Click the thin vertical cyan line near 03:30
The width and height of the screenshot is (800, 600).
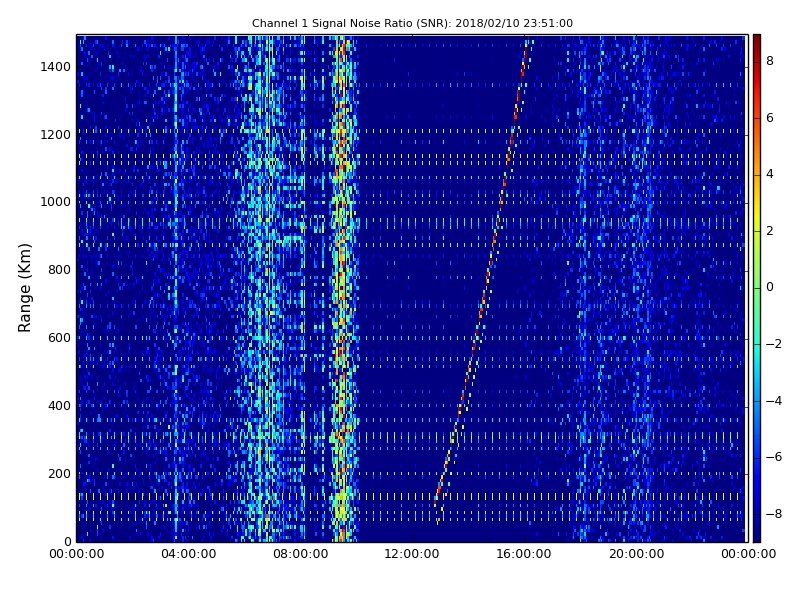[176, 288]
